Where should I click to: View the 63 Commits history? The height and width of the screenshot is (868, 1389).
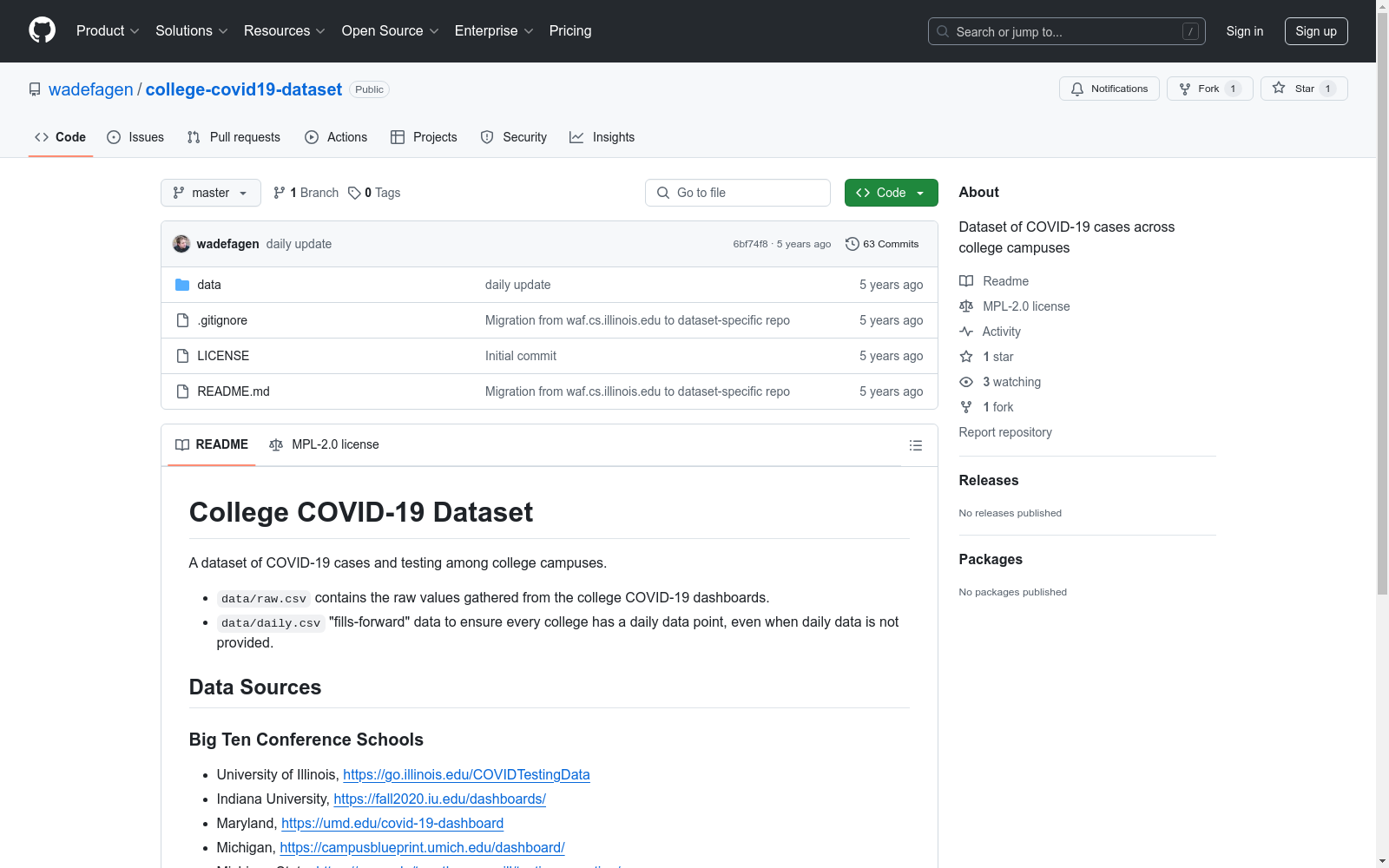882,244
